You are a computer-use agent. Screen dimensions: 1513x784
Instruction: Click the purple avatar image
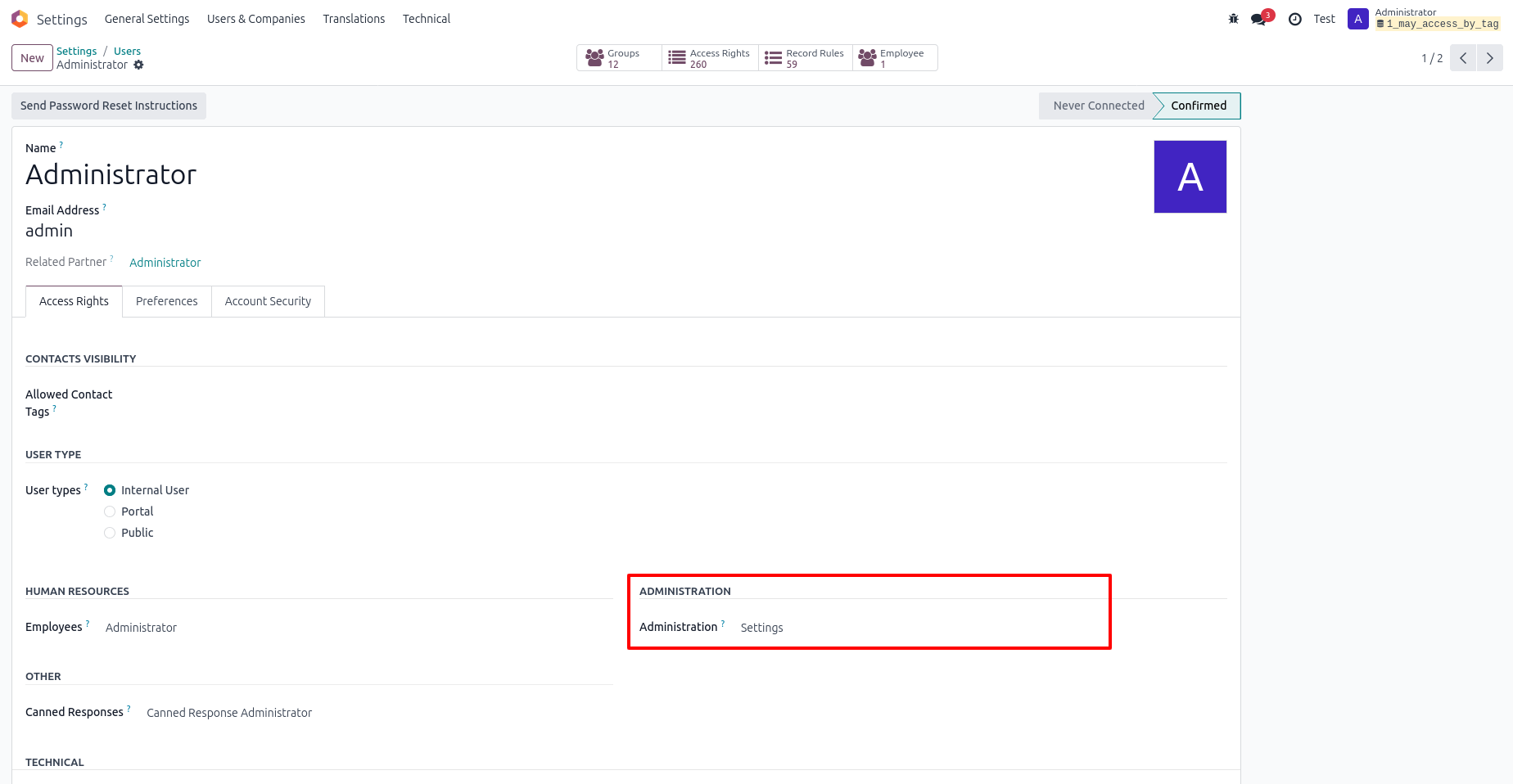[1190, 177]
